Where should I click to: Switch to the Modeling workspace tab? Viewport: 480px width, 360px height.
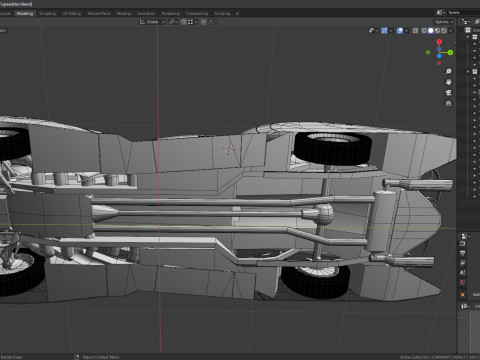(x=25, y=13)
